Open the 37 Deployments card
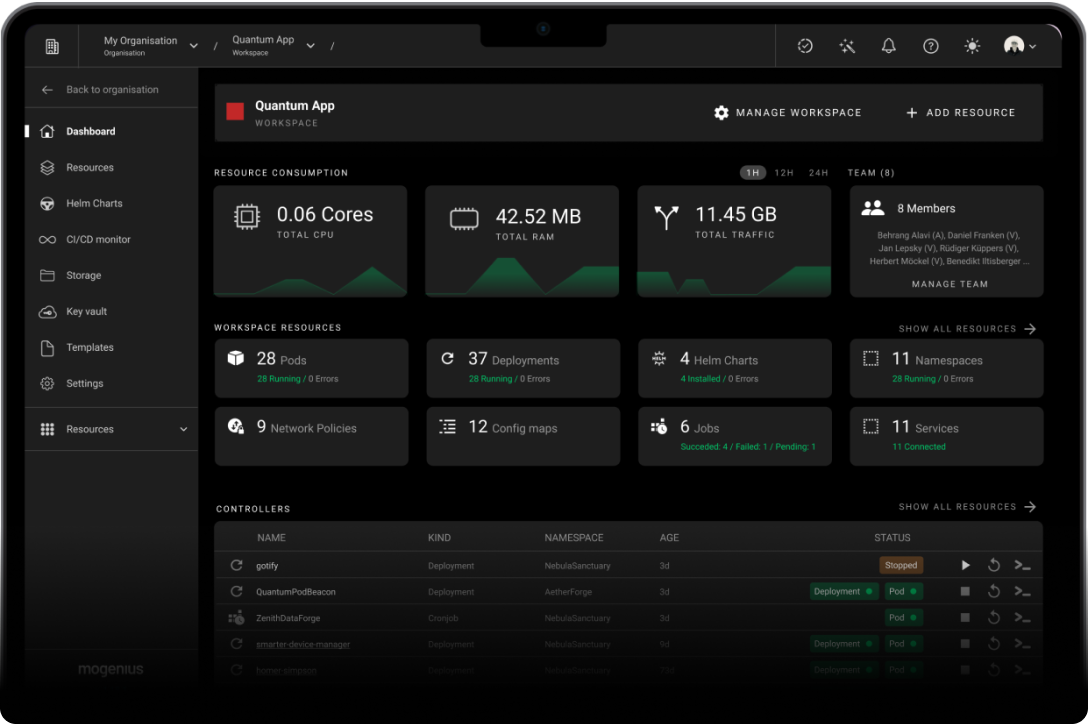The height and width of the screenshot is (724, 1088). click(523, 368)
